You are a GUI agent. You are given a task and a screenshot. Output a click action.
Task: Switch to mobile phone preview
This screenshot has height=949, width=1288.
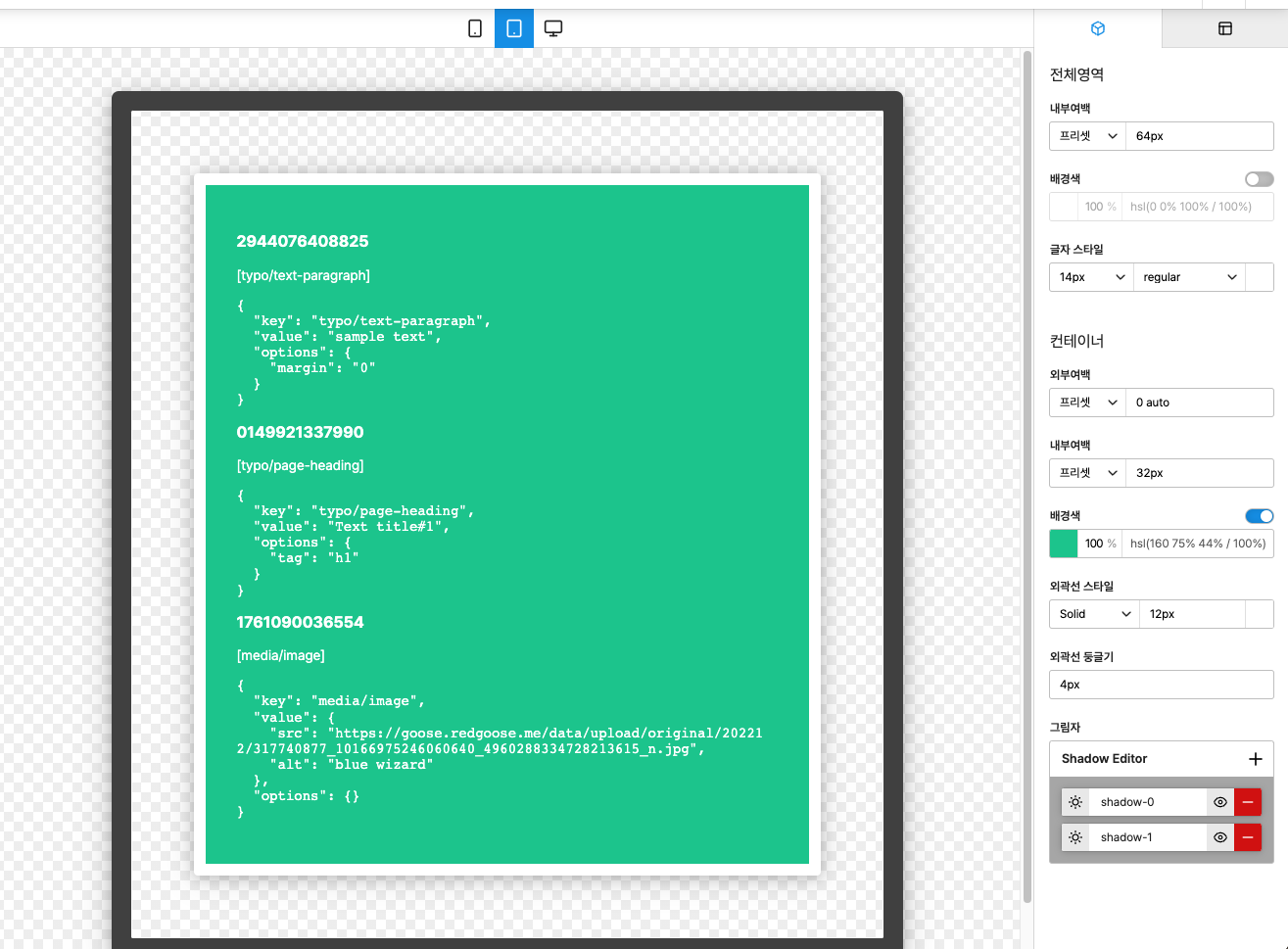pyautogui.click(x=475, y=28)
